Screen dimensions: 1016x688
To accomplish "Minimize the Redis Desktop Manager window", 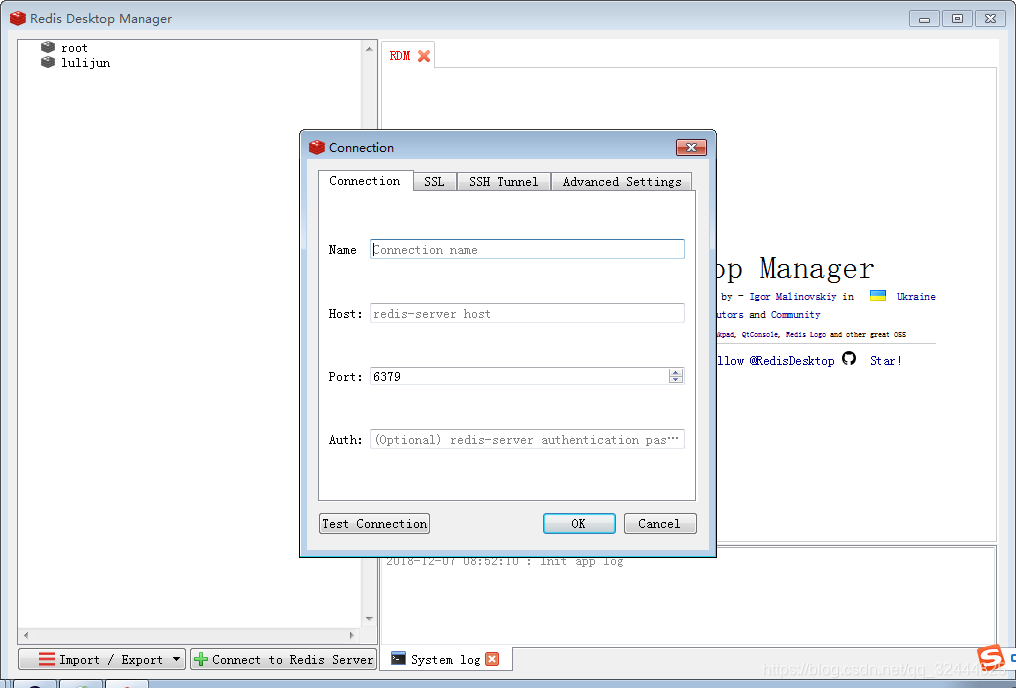I will 924,19.
